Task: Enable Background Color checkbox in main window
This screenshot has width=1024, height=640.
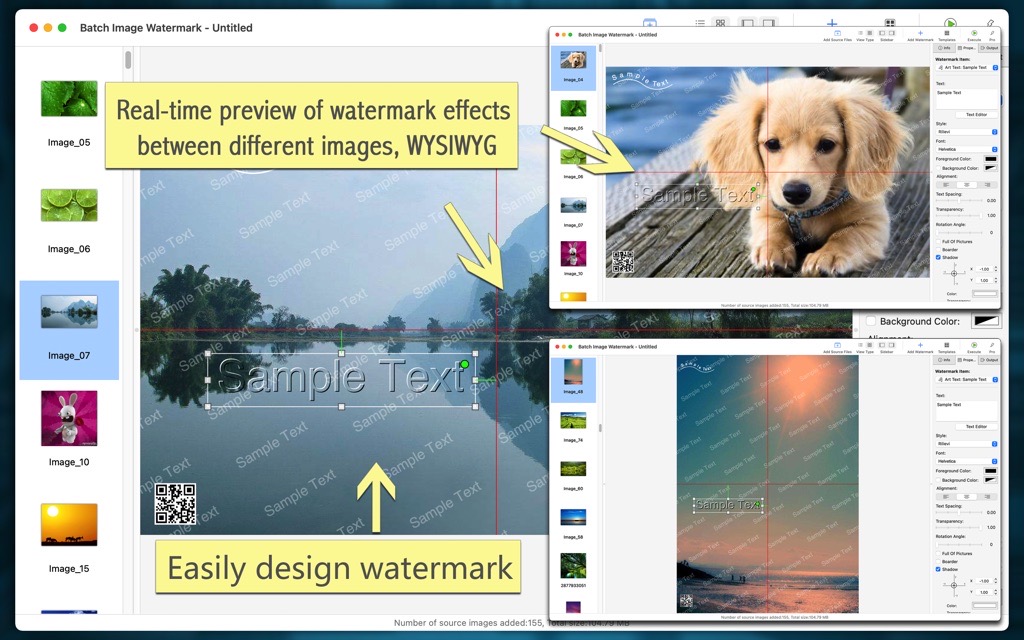Action: [x=871, y=321]
